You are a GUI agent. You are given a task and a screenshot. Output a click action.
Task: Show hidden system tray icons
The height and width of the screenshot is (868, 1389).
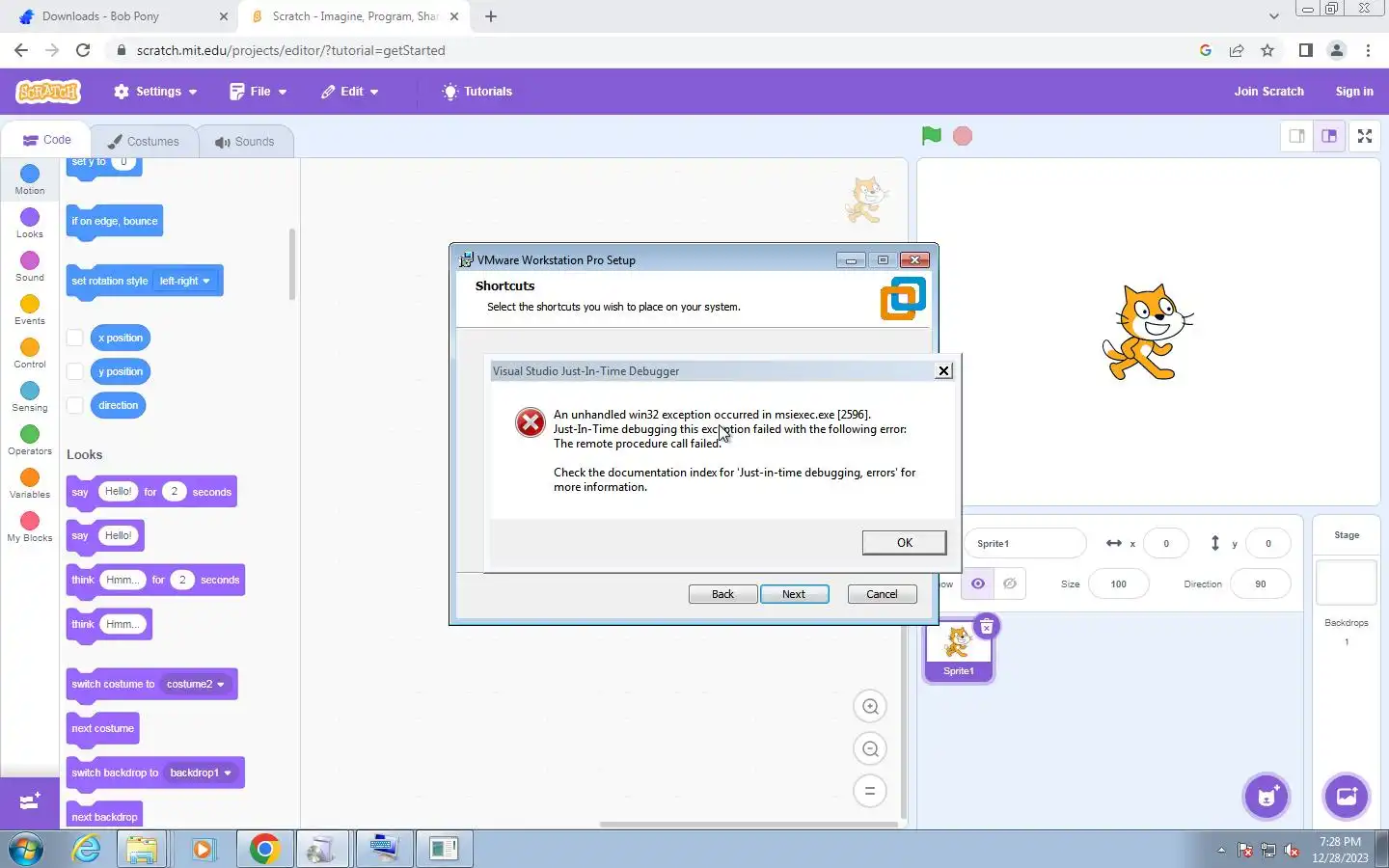tap(1221, 850)
